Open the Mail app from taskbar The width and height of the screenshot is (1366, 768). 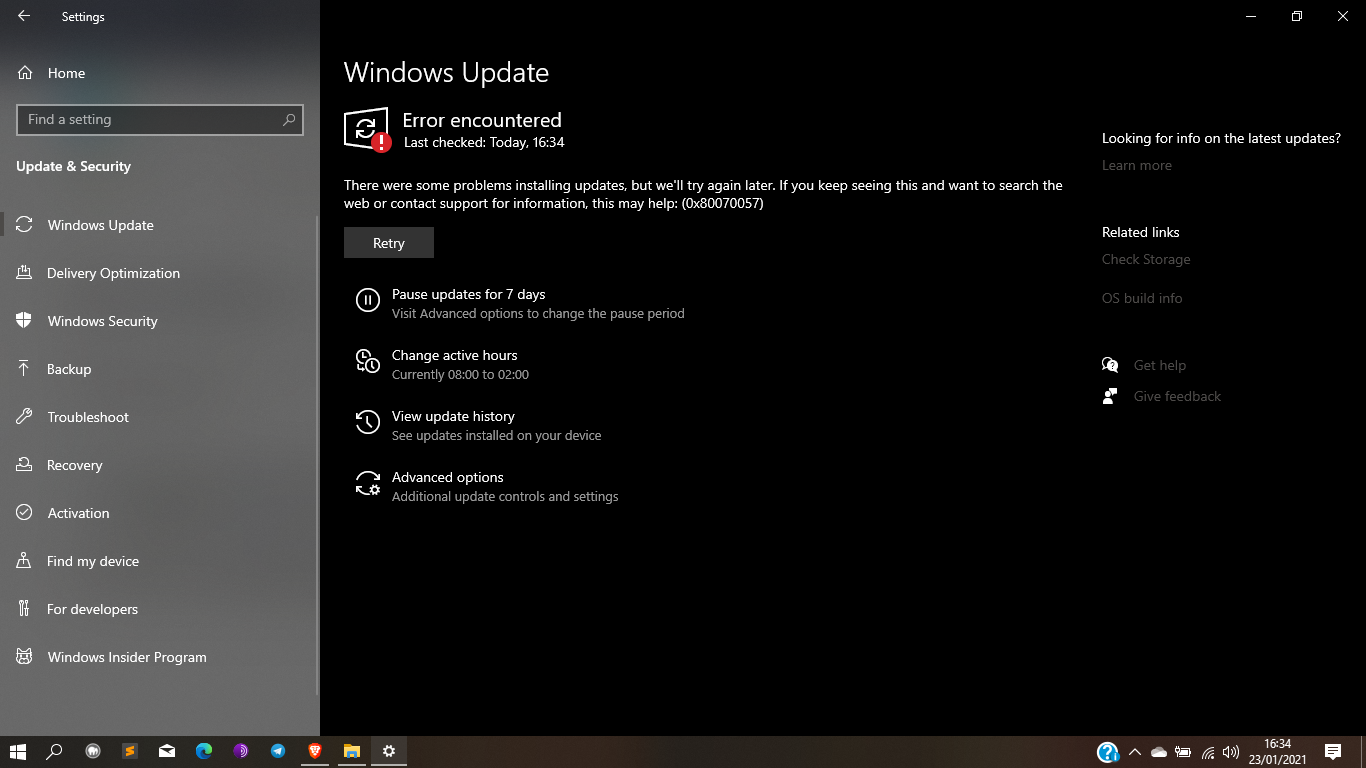coord(167,751)
